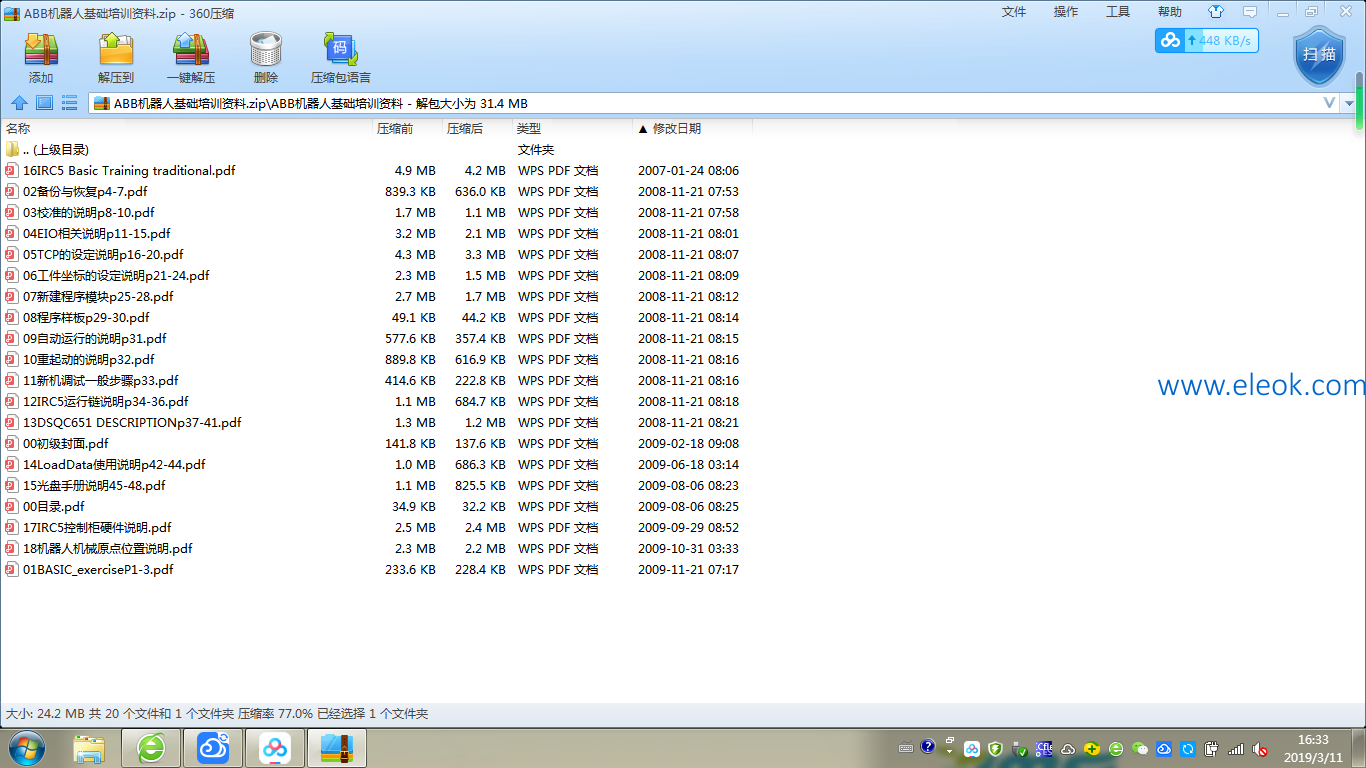Open the skin (shirt) icon in title bar

coord(1216,12)
